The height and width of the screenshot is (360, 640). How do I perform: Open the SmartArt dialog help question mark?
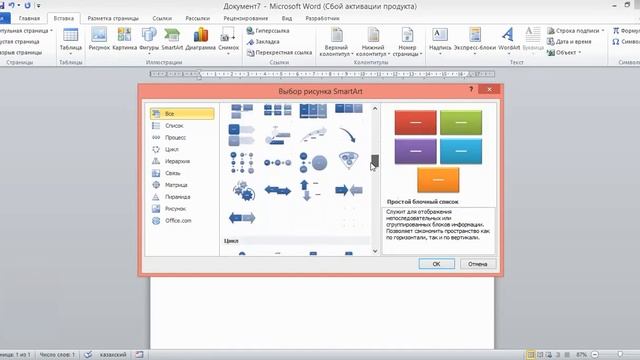click(471, 89)
